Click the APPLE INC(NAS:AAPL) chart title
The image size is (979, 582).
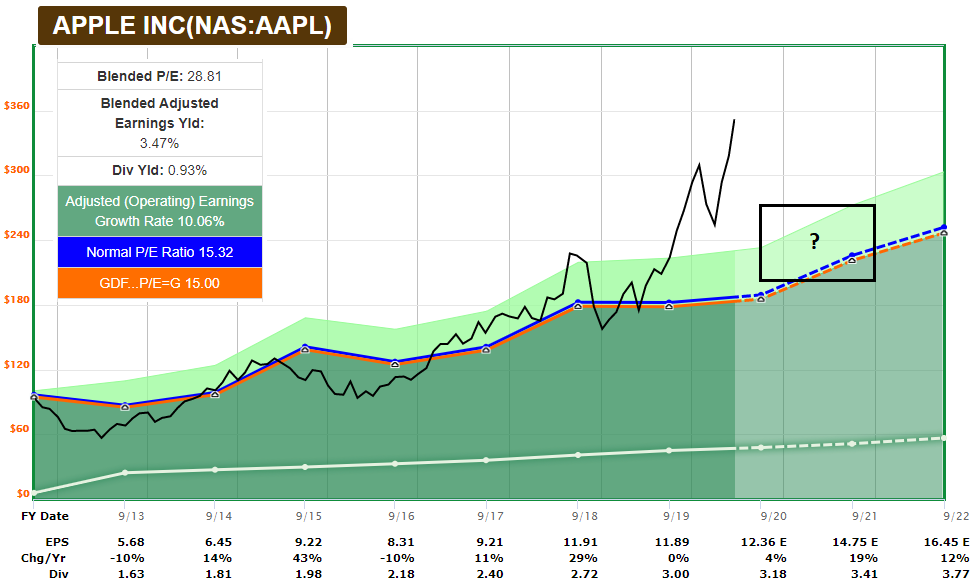(x=192, y=26)
